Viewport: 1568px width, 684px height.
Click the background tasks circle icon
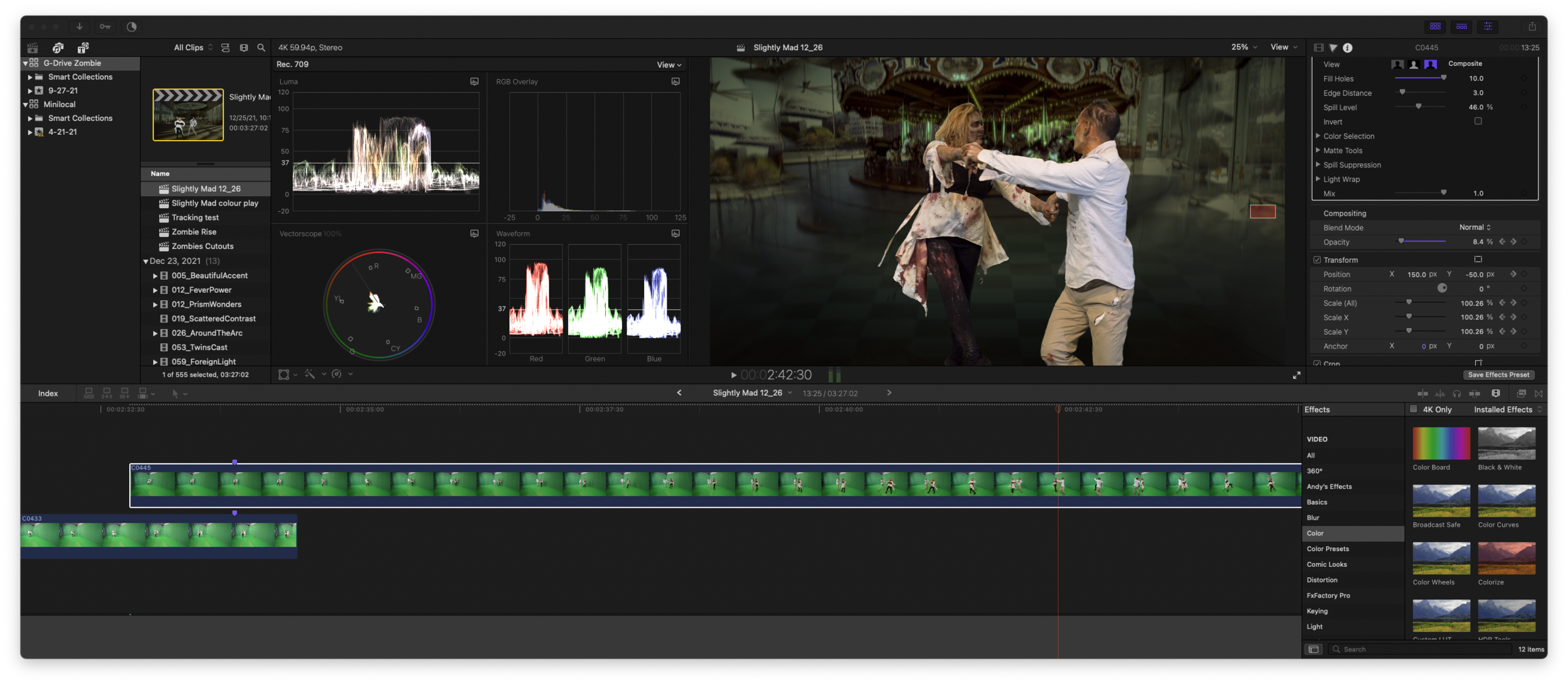pyautogui.click(x=131, y=26)
